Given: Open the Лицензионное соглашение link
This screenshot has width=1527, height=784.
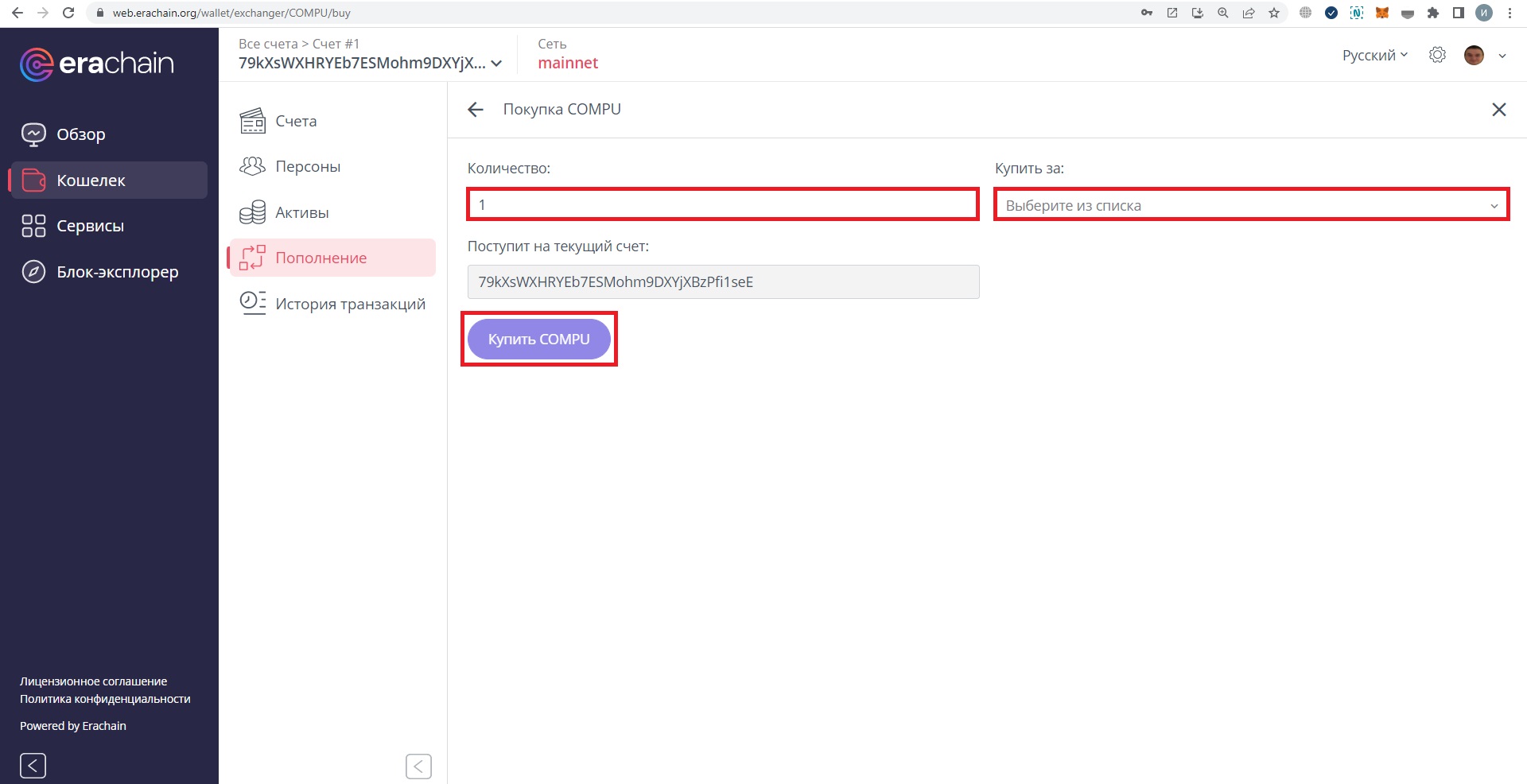Looking at the screenshot, I should [x=93, y=681].
